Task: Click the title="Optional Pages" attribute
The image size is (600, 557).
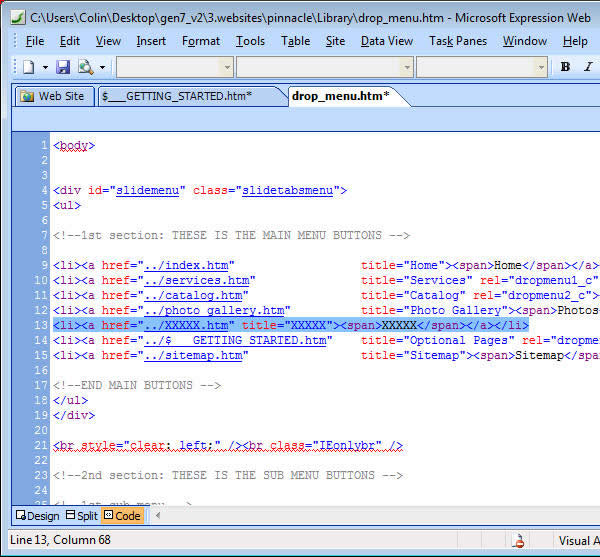Action: 438,340
